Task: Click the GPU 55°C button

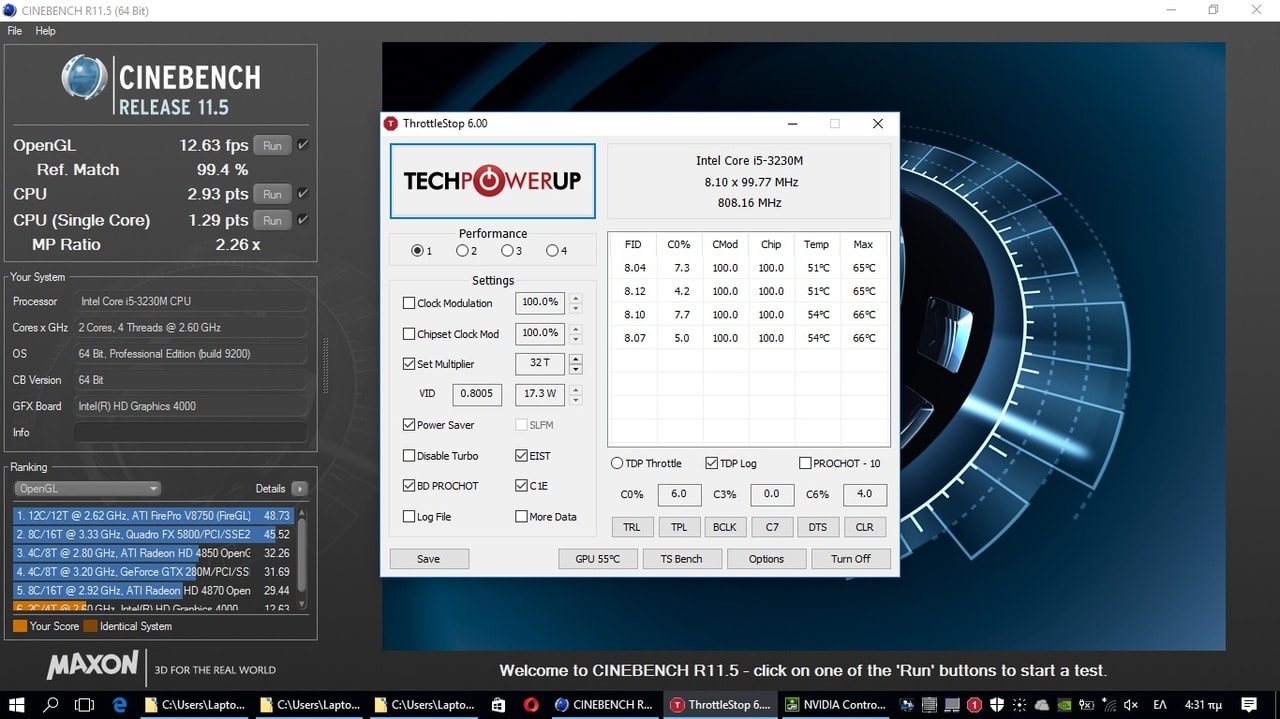Action: click(598, 559)
